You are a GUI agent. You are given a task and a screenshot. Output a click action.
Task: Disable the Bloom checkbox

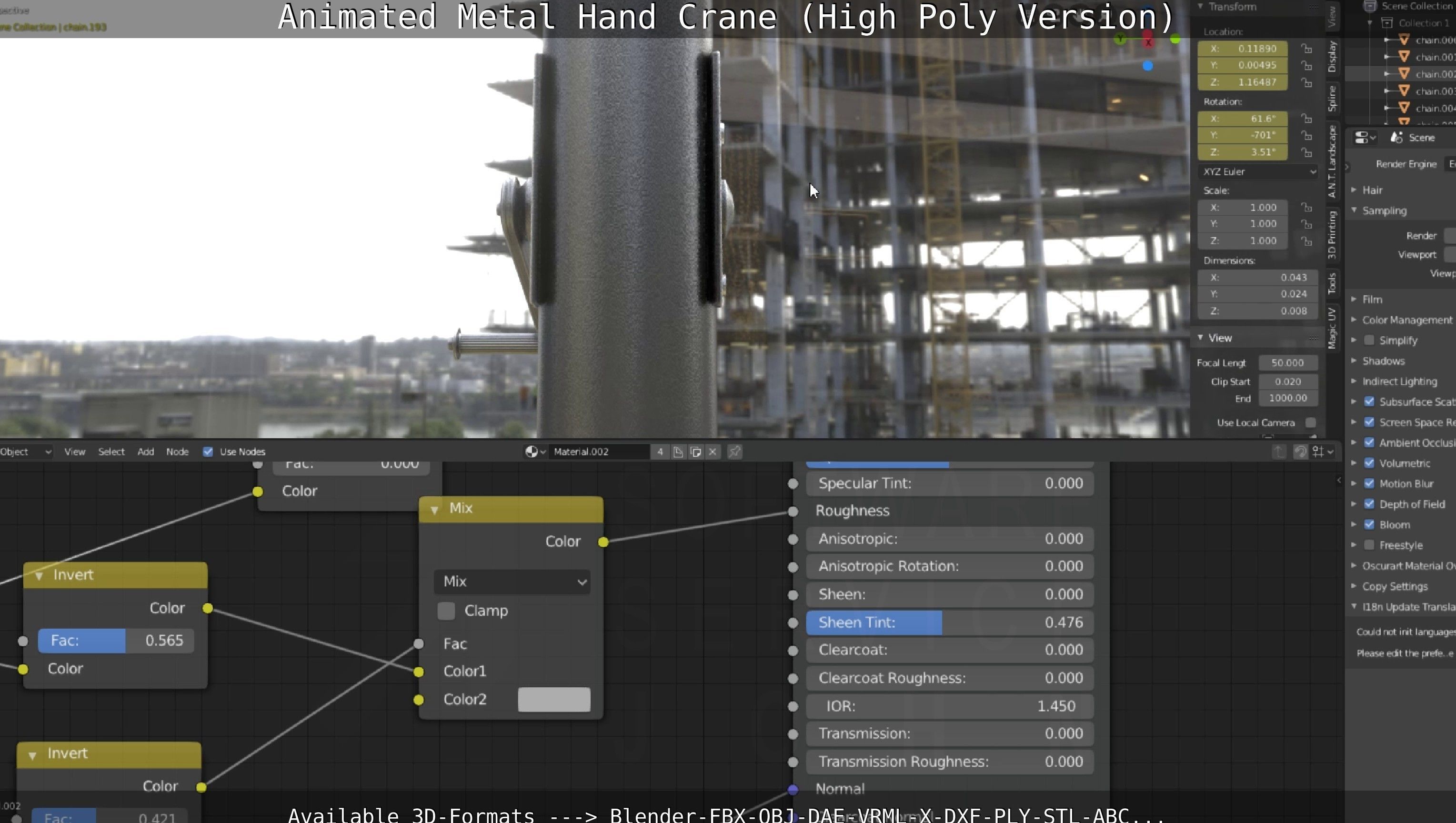click(x=1369, y=524)
